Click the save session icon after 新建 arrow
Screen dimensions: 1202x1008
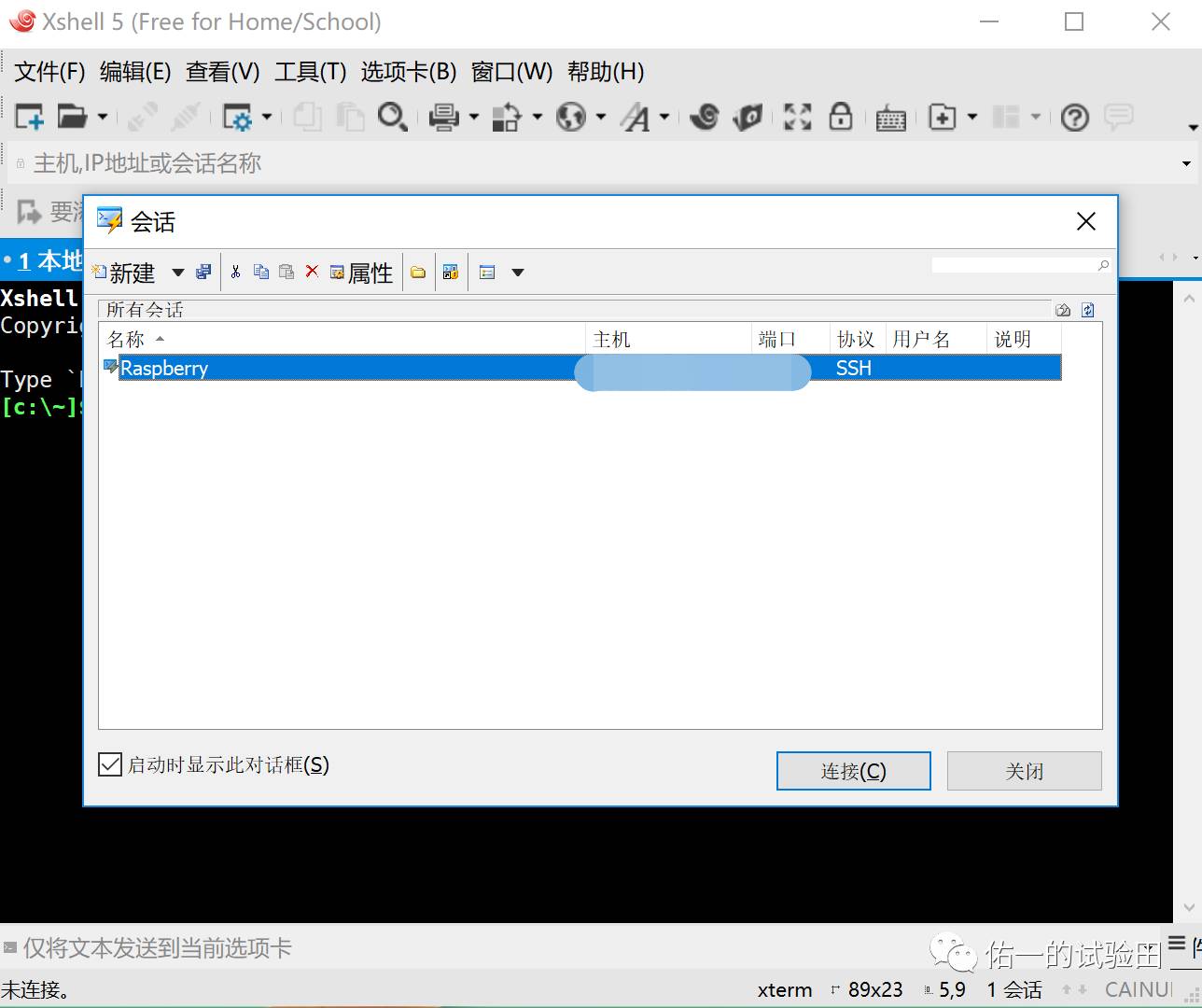point(203,272)
